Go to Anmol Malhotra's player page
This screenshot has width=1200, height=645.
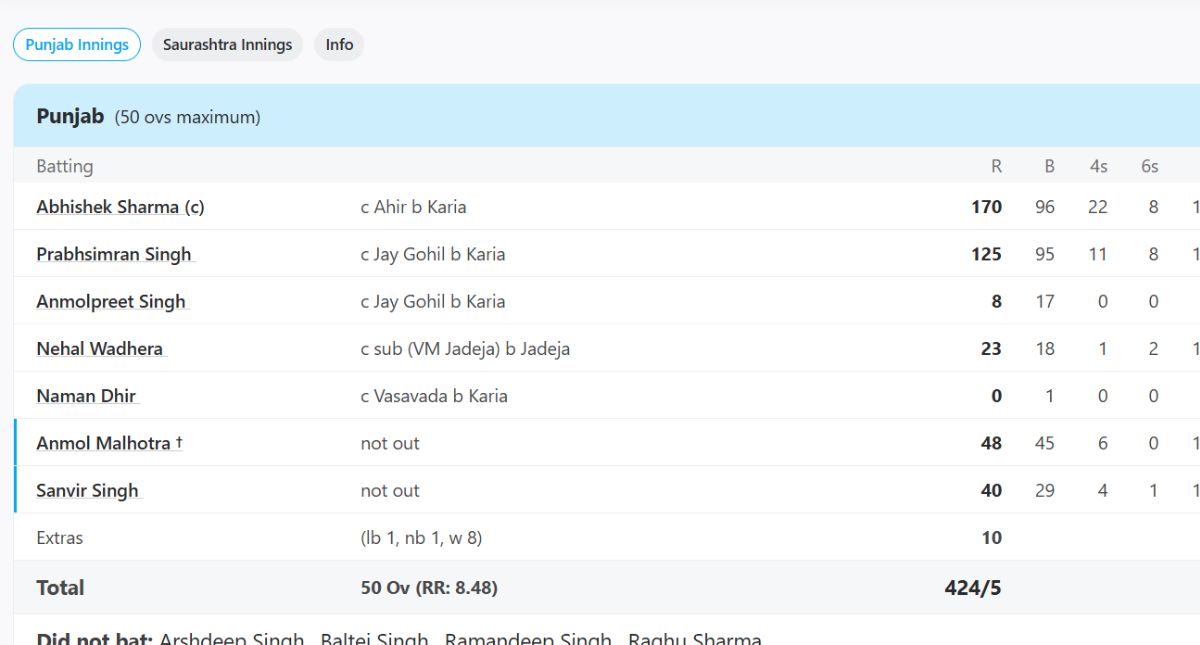[110, 443]
